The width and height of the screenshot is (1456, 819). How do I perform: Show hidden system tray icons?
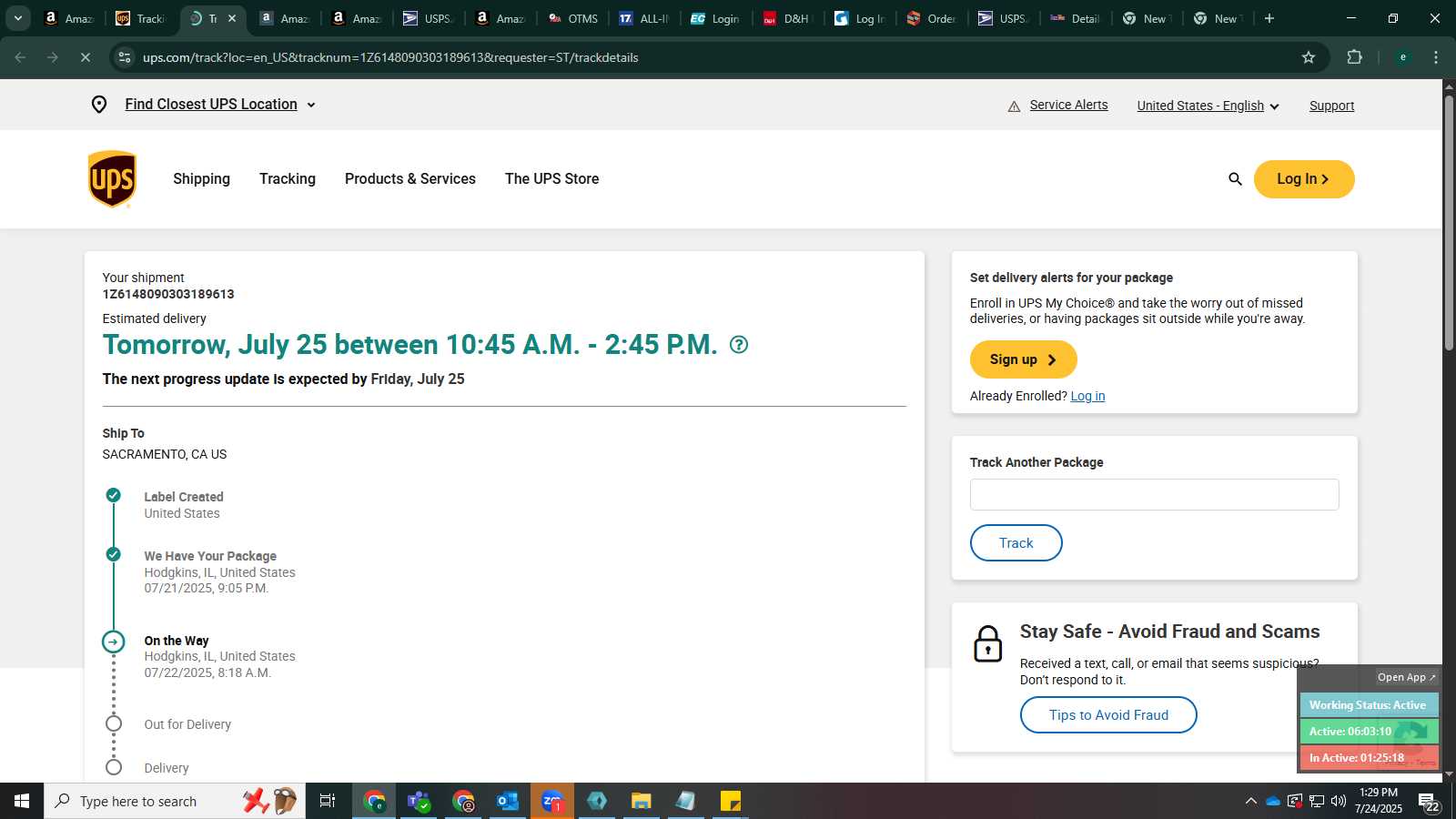(x=1251, y=801)
